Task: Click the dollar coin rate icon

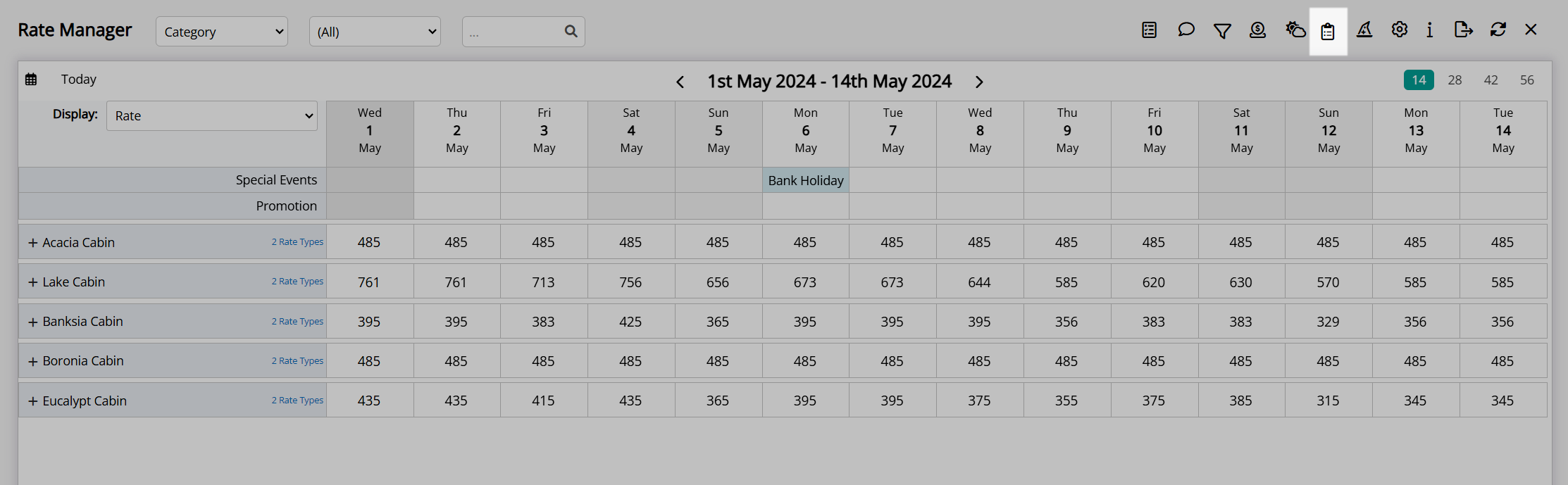Action: (x=1257, y=30)
